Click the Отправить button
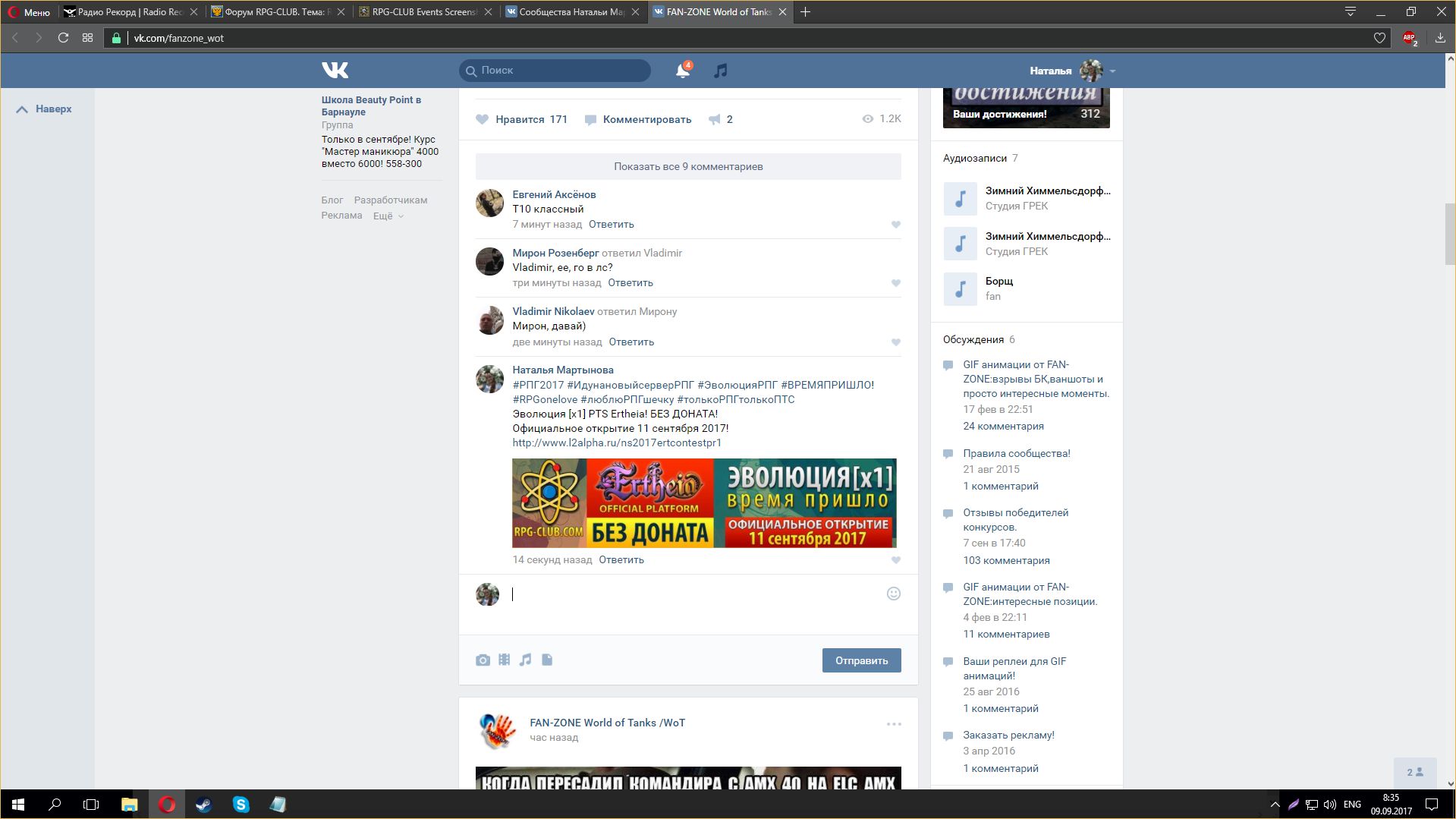 (x=861, y=660)
